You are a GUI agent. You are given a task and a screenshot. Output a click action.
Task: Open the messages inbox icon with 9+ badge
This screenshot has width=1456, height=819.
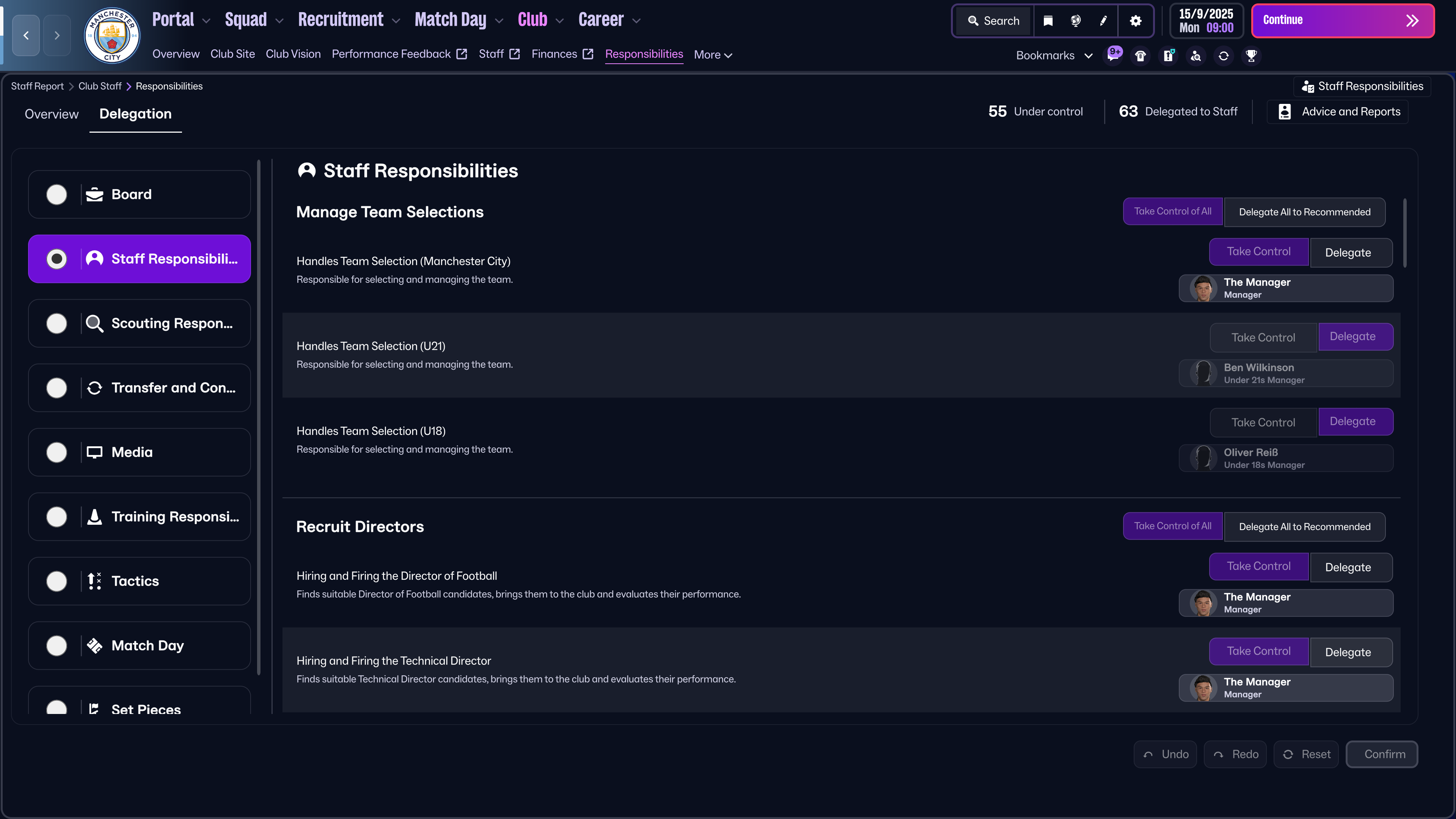1113,55
